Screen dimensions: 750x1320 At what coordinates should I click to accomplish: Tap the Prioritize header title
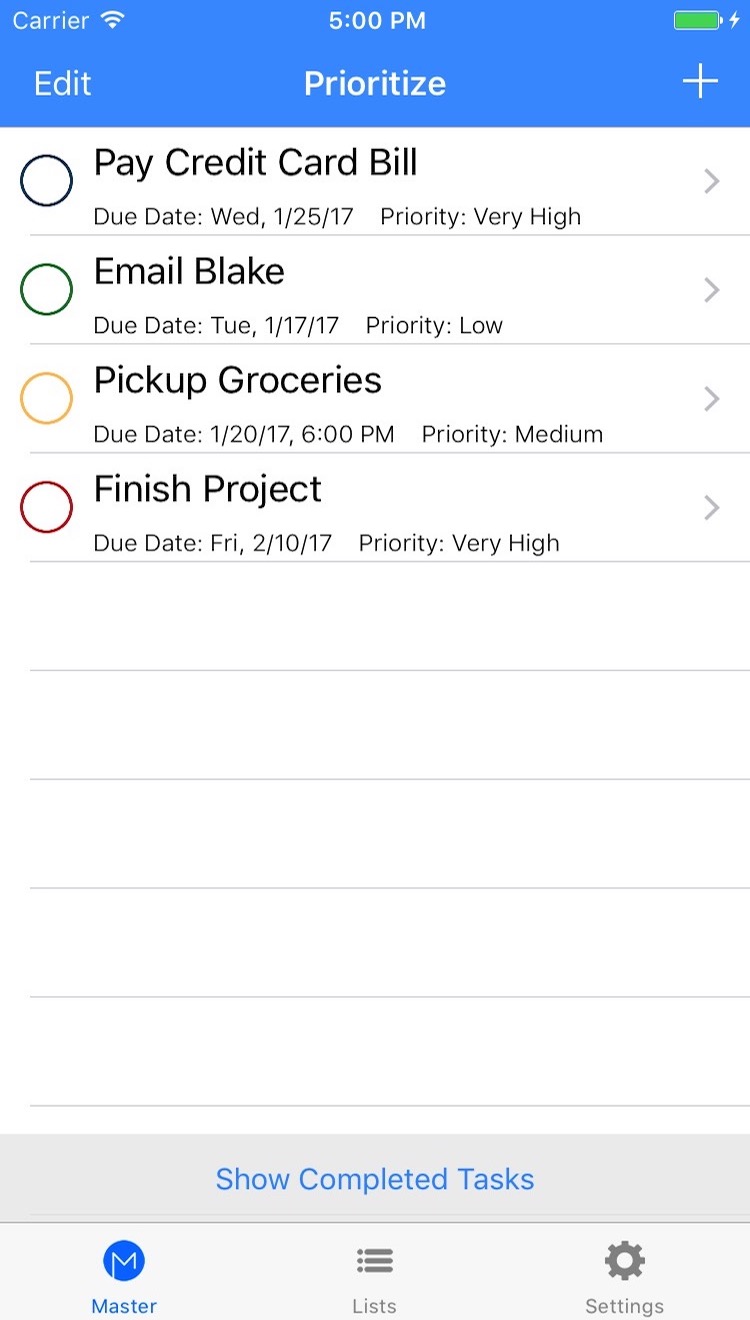coord(375,83)
